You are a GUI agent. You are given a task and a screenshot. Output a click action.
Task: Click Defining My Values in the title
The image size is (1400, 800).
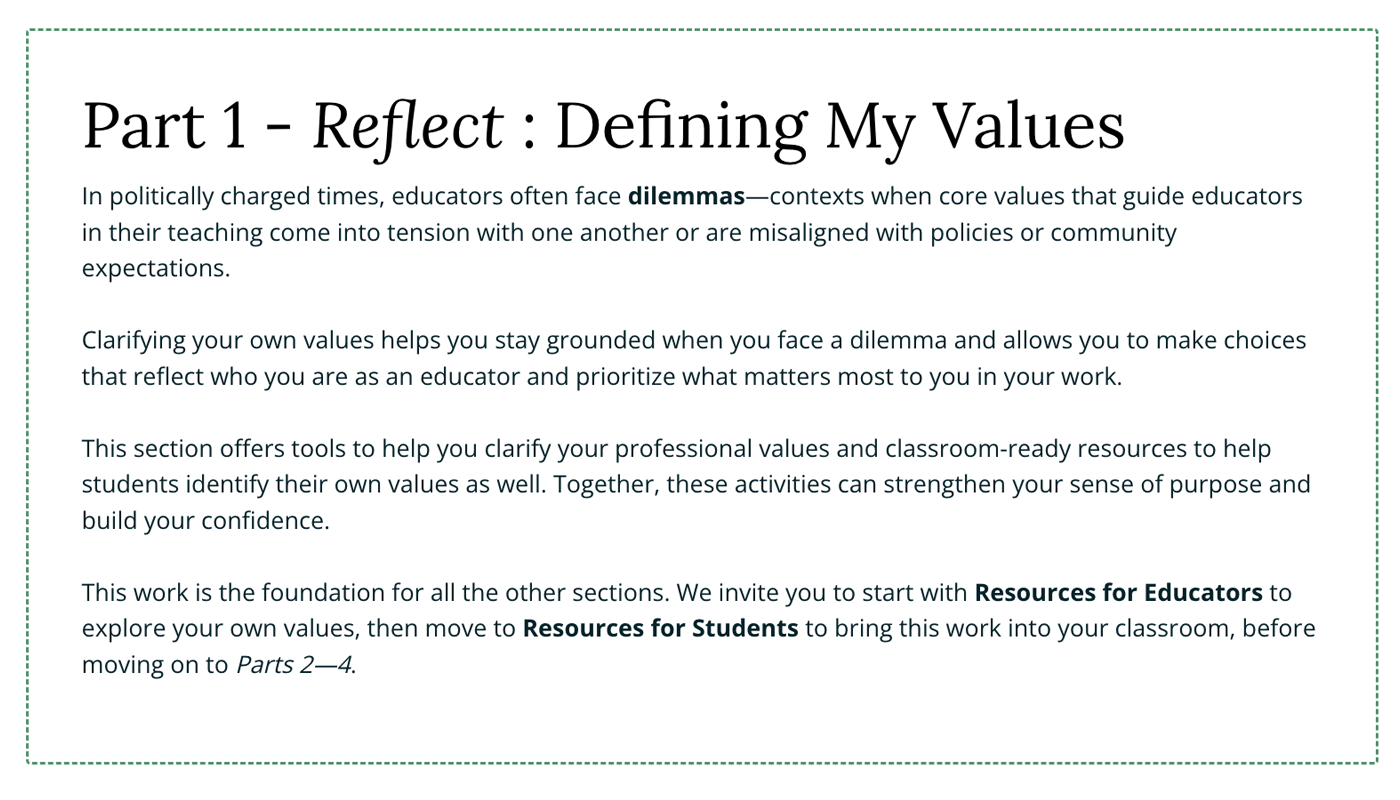pos(839,127)
